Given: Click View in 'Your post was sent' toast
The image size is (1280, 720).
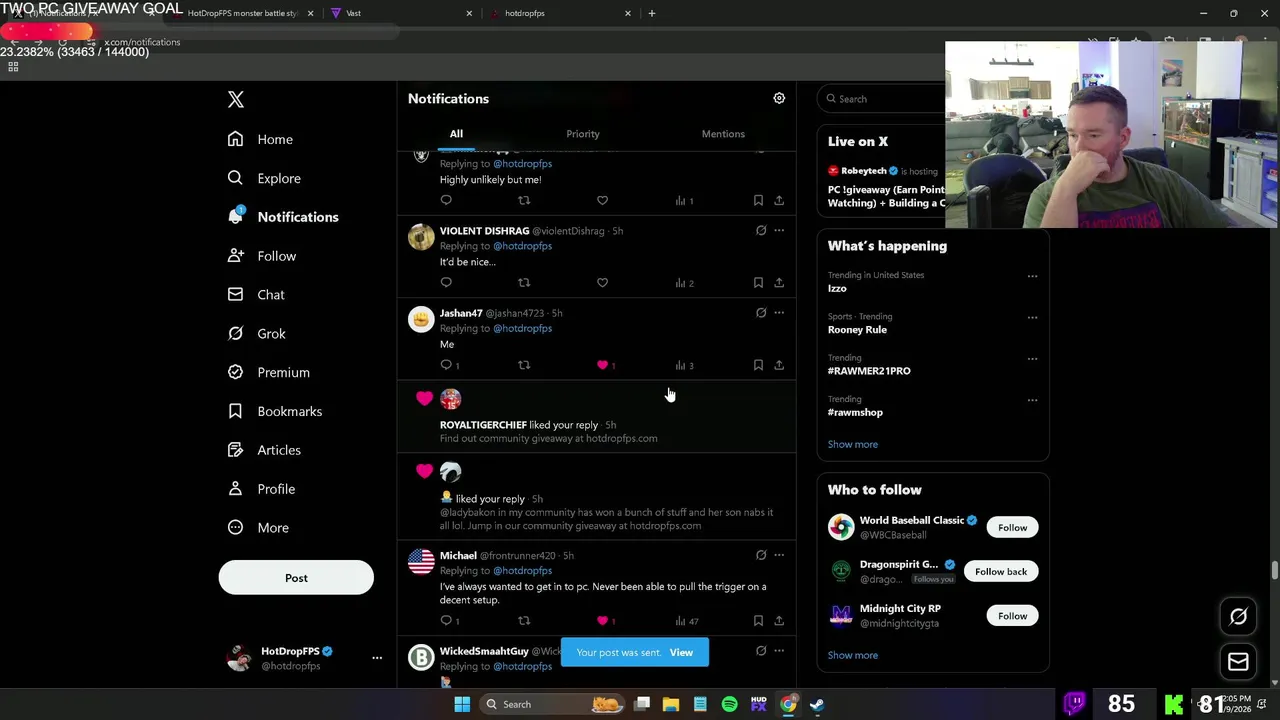Looking at the screenshot, I should point(681,653).
